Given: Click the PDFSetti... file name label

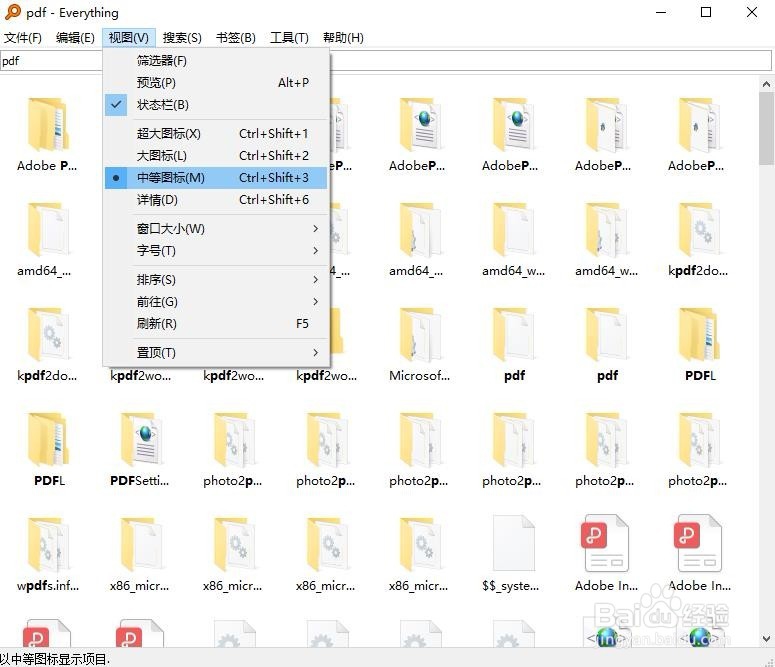Looking at the screenshot, I should [139, 481].
